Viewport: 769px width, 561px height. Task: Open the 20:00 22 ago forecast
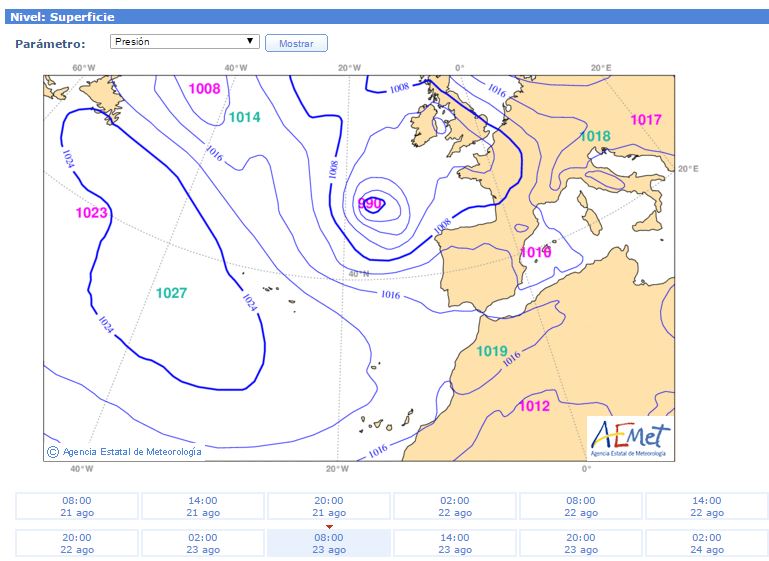(77, 543)
